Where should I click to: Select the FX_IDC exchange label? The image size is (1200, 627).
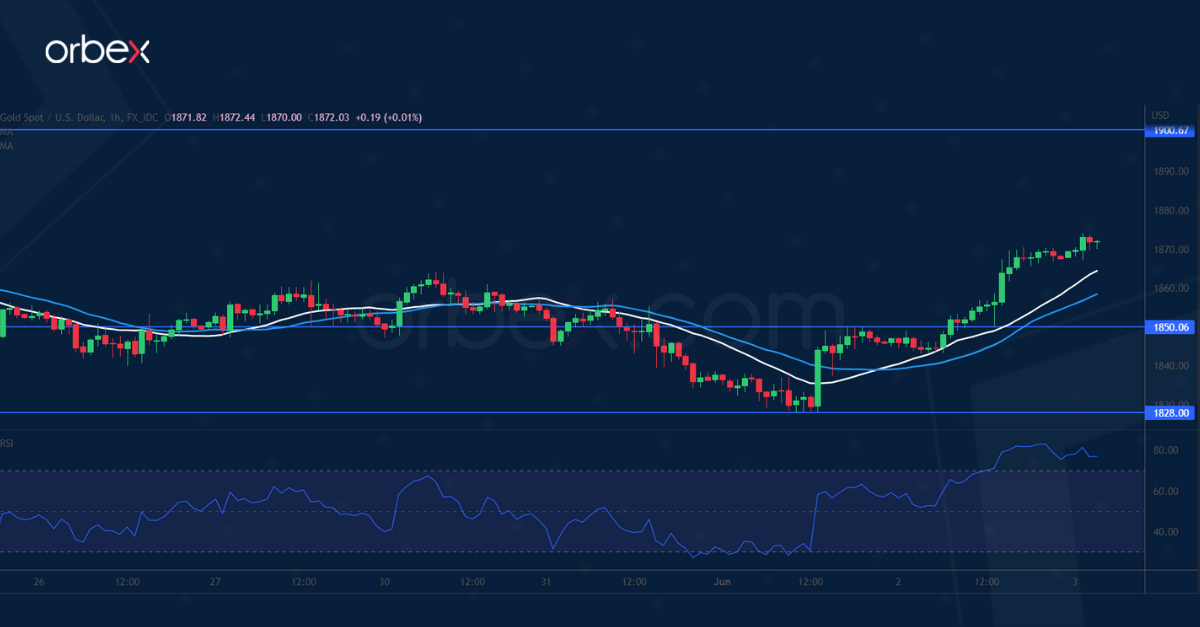tap(143, 117)
